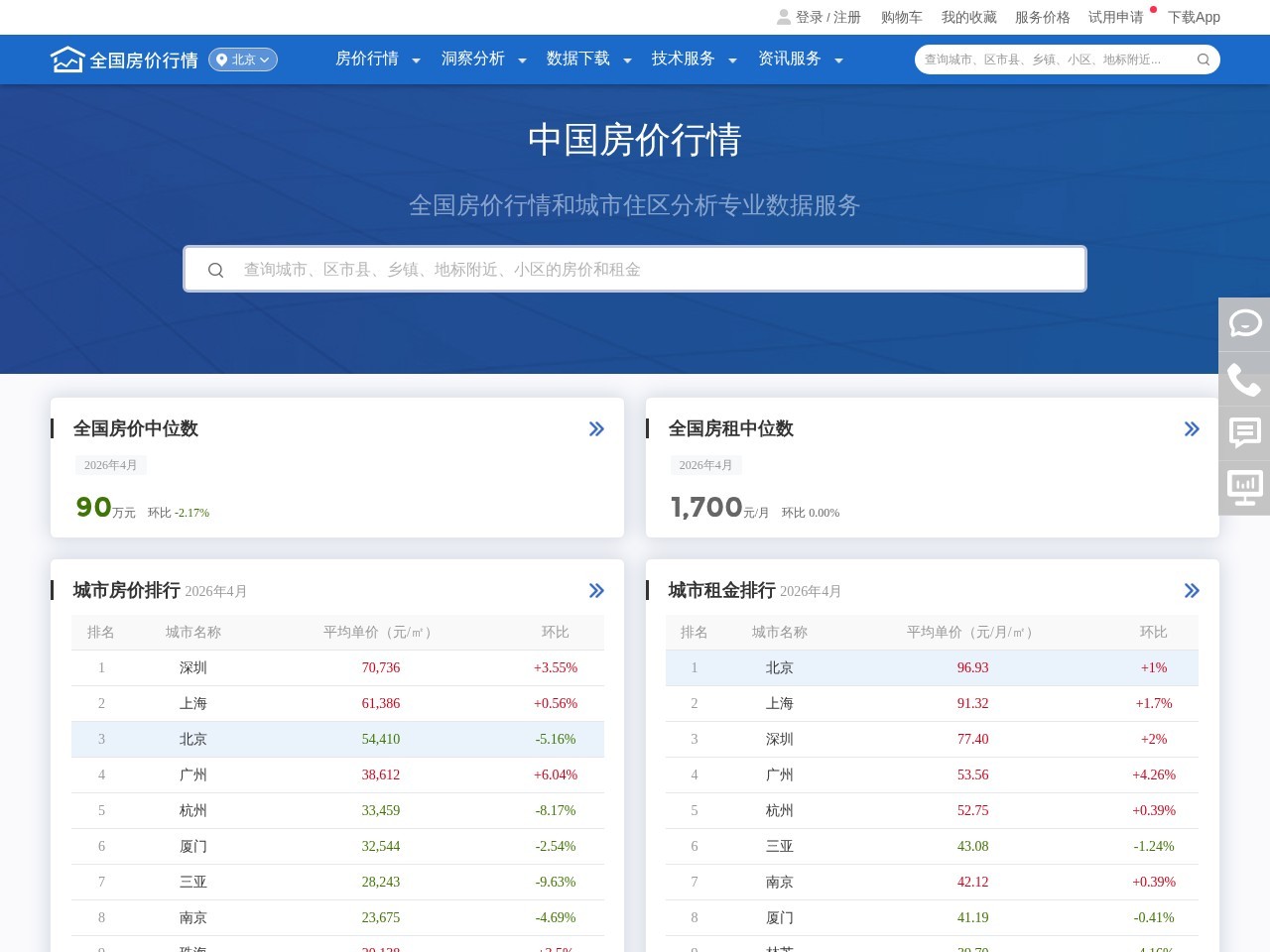Click 深圳 in the rent ranking

pos(780,739)
